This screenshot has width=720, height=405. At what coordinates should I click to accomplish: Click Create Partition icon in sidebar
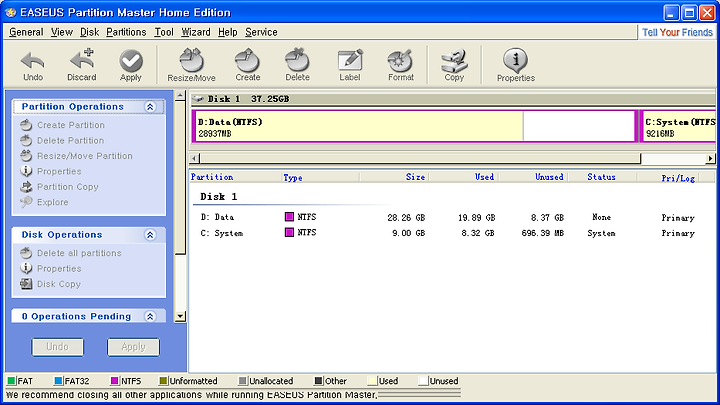pyautogui.click(x=26, y=125)
